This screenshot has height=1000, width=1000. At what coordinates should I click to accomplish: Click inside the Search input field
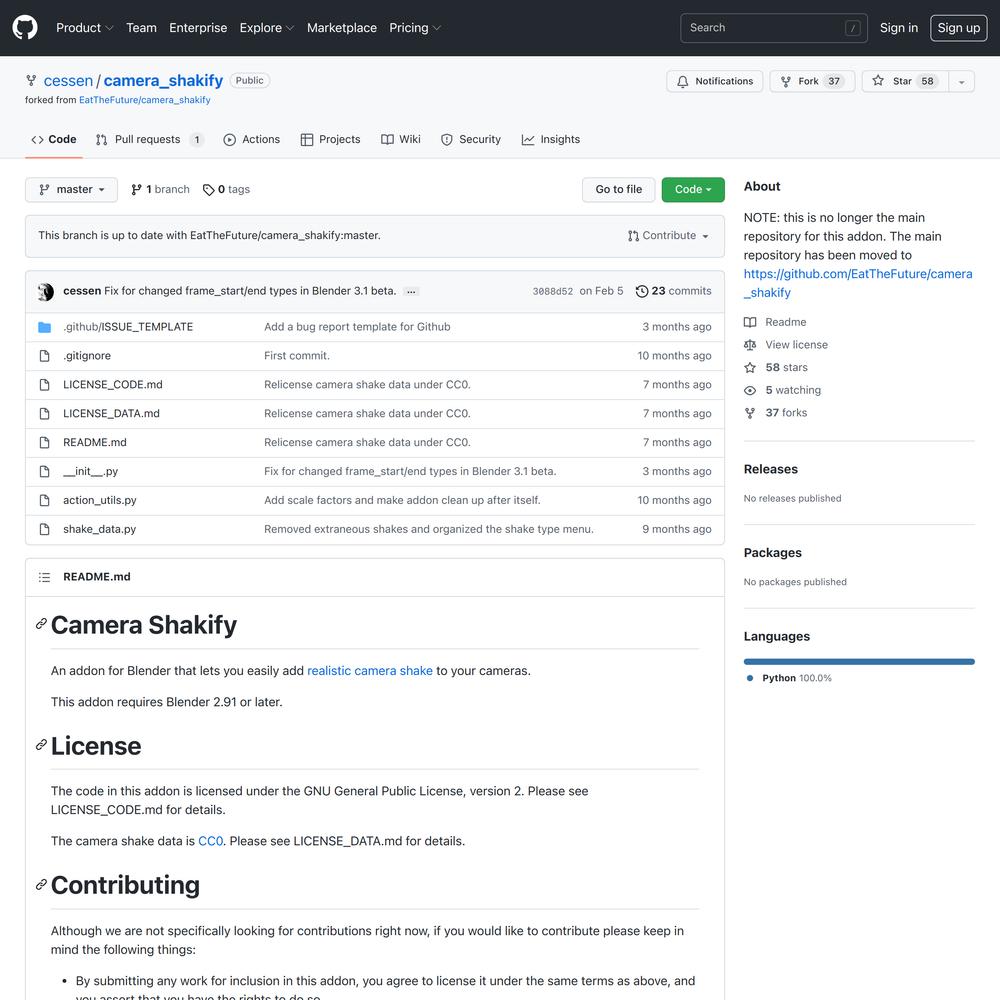(x=774, y=28)
